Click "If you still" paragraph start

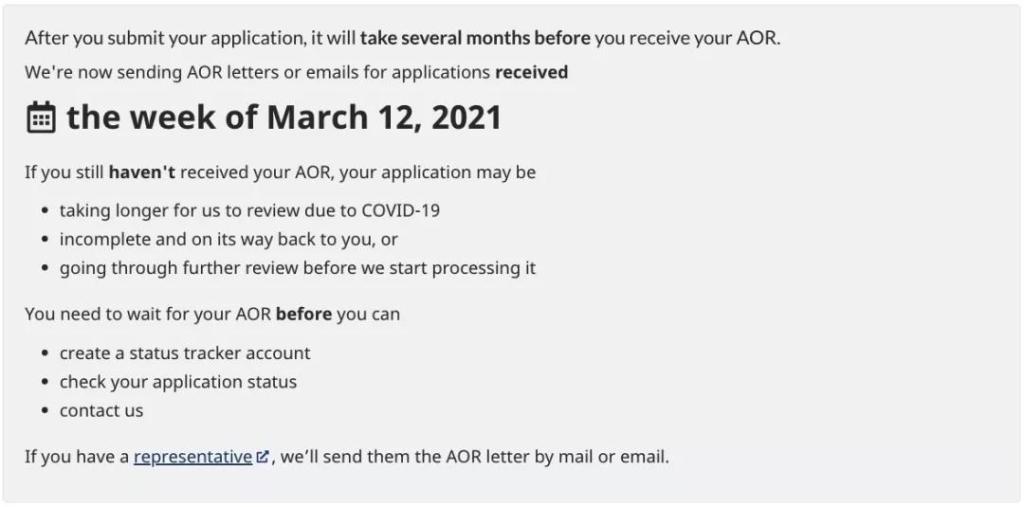coord(64,172)
